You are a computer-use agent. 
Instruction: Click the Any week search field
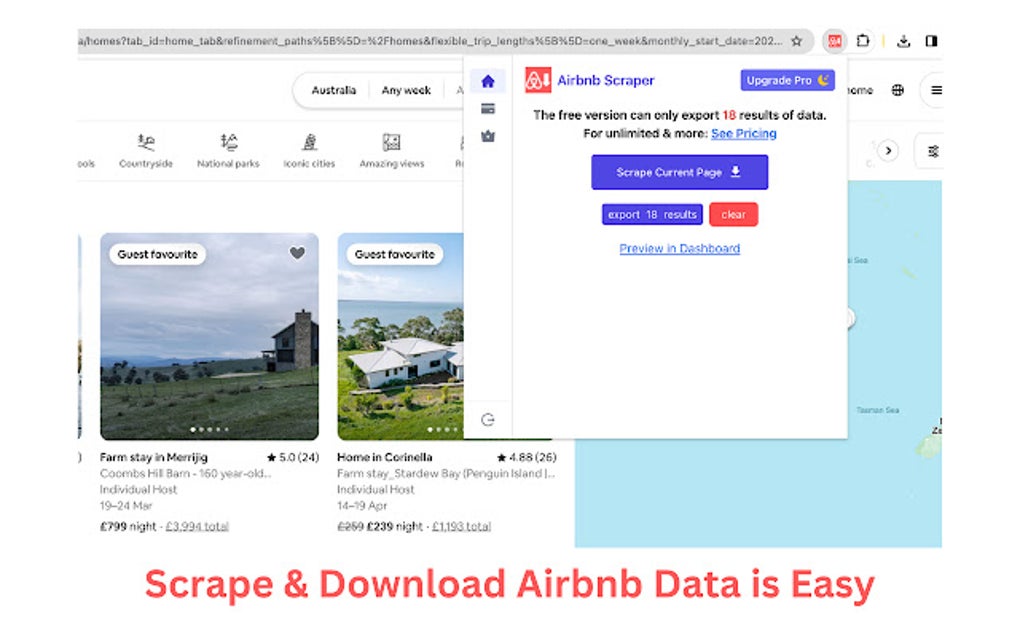coord(406,90)
